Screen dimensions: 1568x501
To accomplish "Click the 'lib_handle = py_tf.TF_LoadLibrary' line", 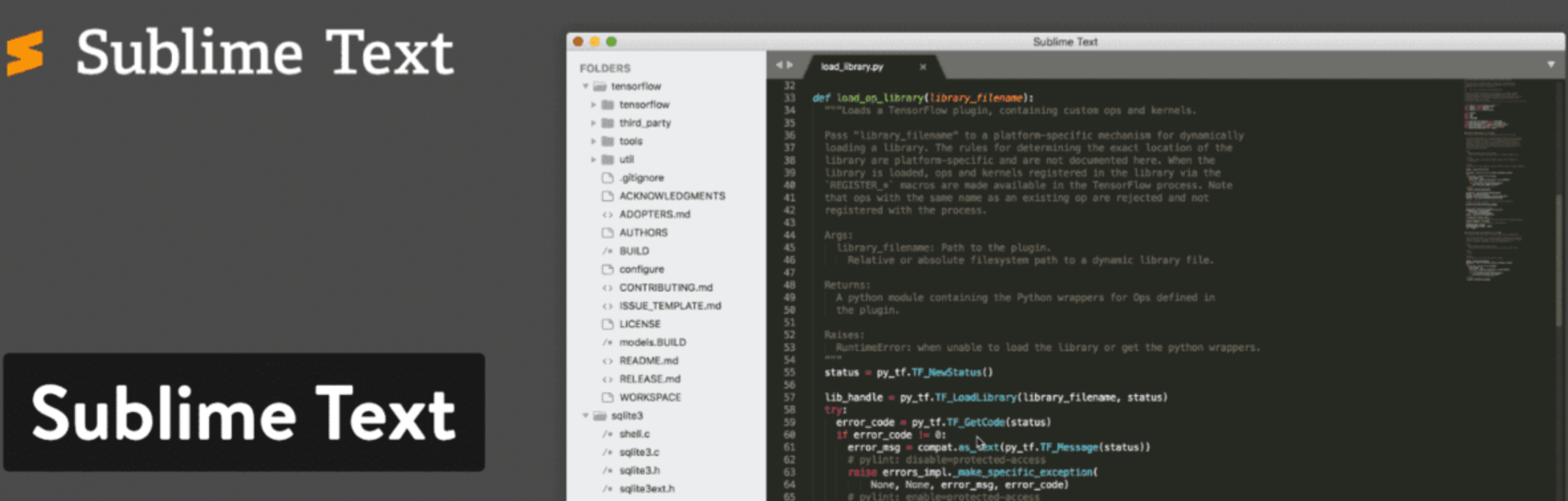I will [996, 397].
